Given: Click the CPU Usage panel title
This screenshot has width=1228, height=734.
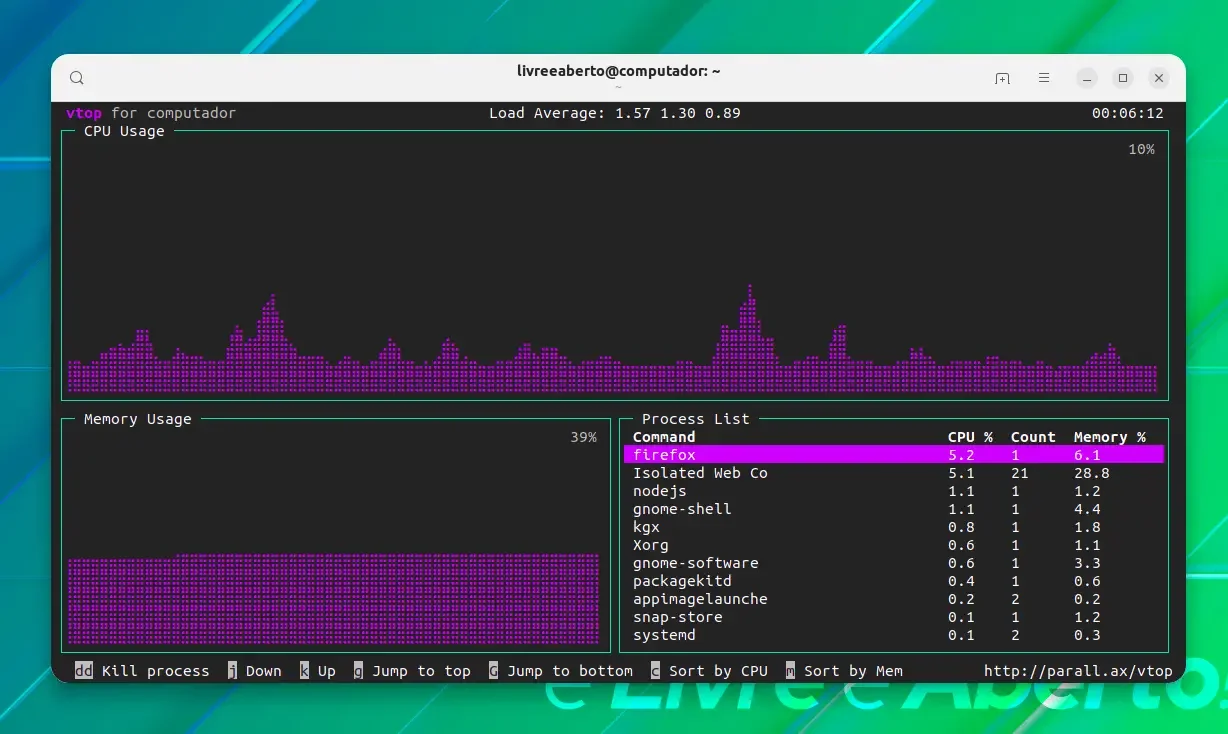Looking at the screenshot, I should [124, 131].
